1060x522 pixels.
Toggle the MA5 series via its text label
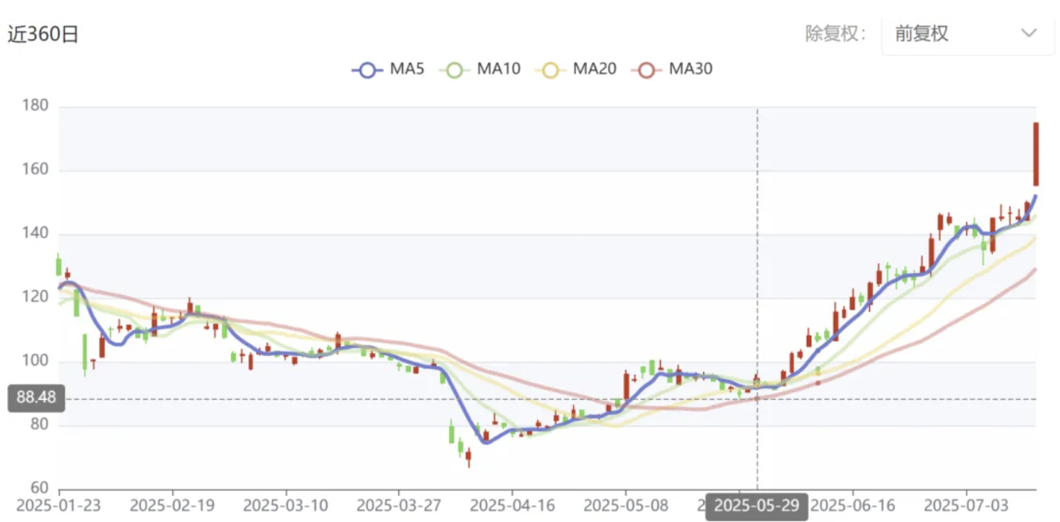405,69
